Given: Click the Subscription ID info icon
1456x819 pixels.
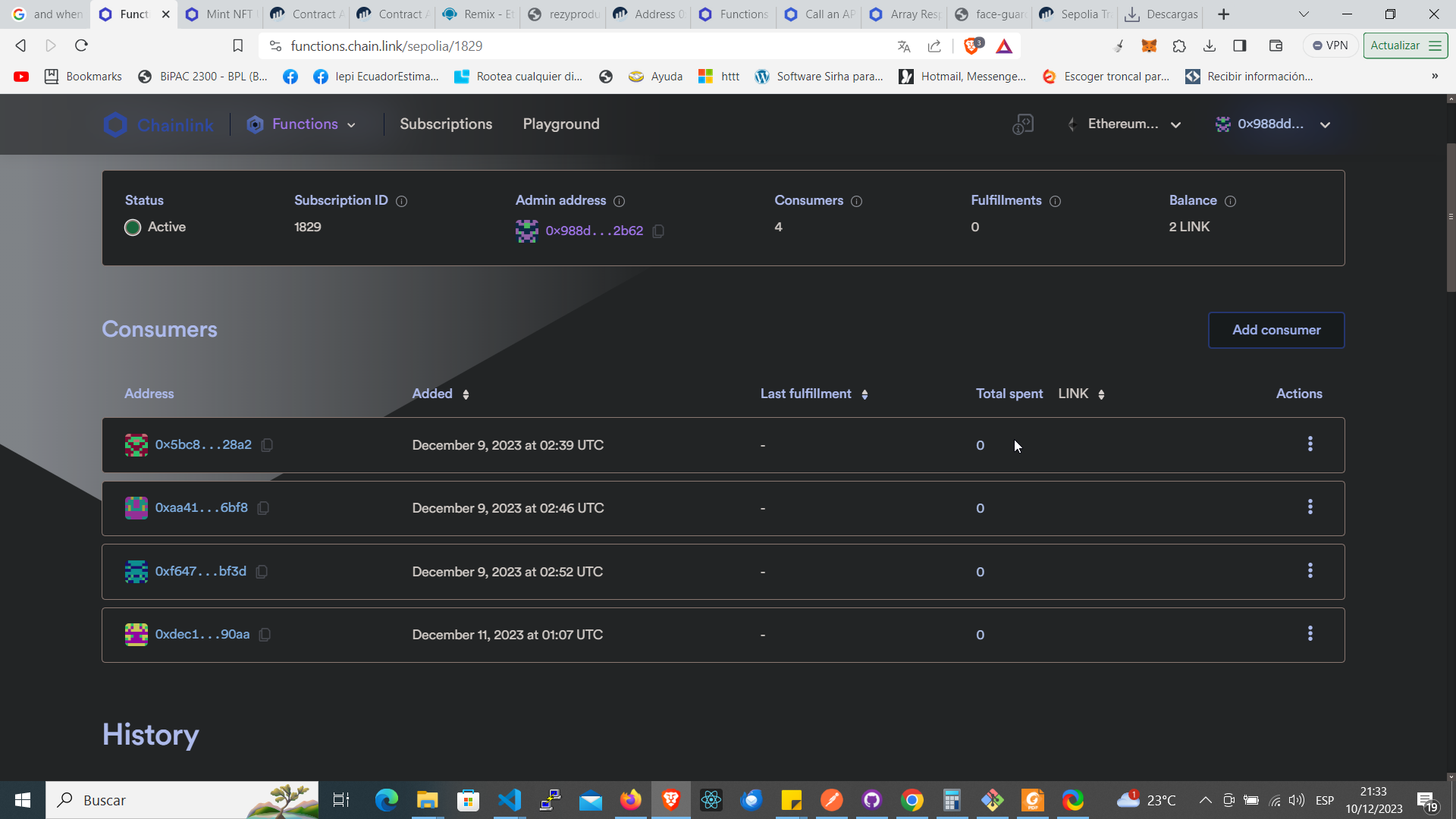Looking at the screenshot, I should coord(402,201).
